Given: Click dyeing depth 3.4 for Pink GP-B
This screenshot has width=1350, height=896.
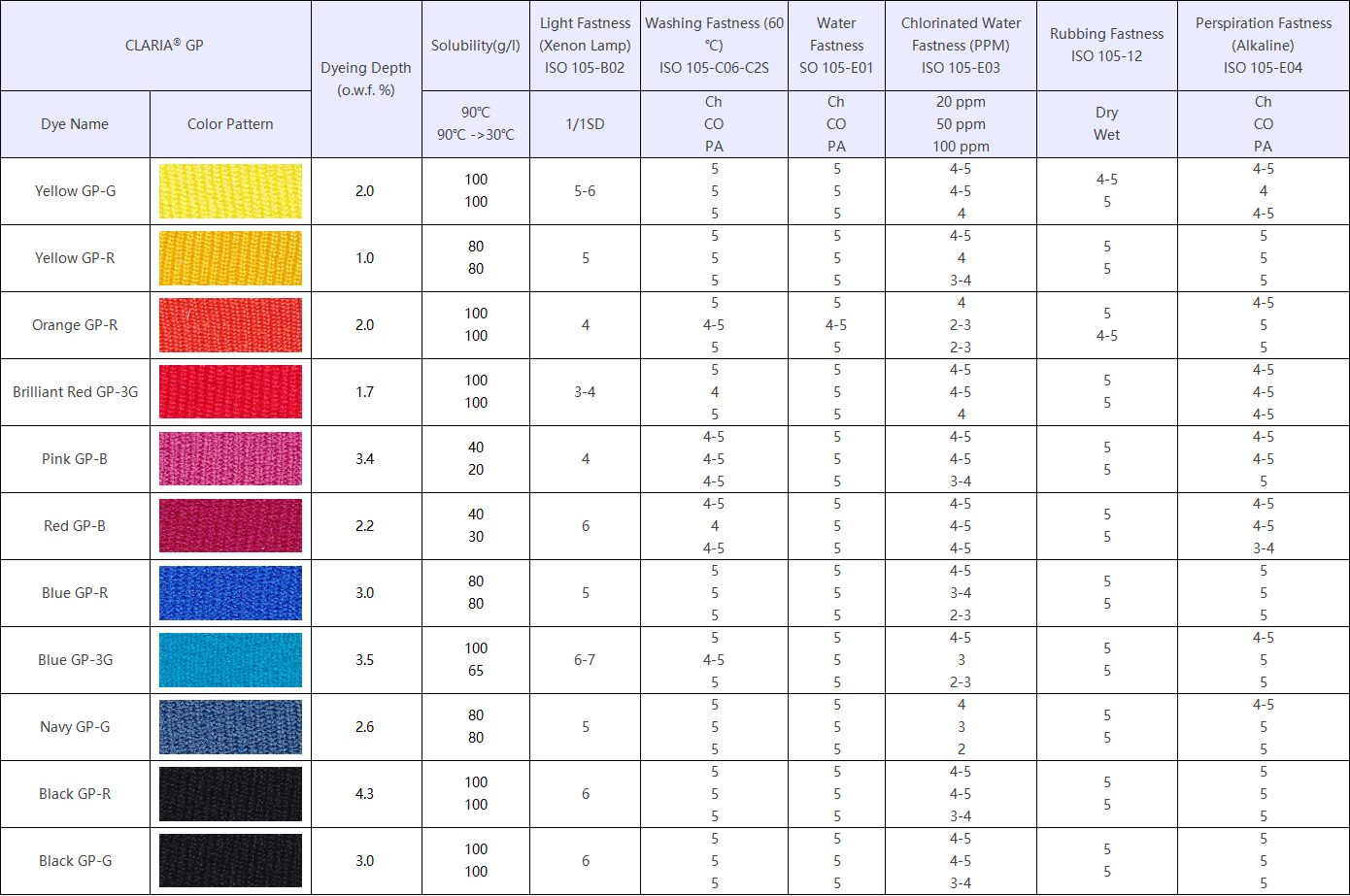Looking at the screenshot, I should pos(365,459).
